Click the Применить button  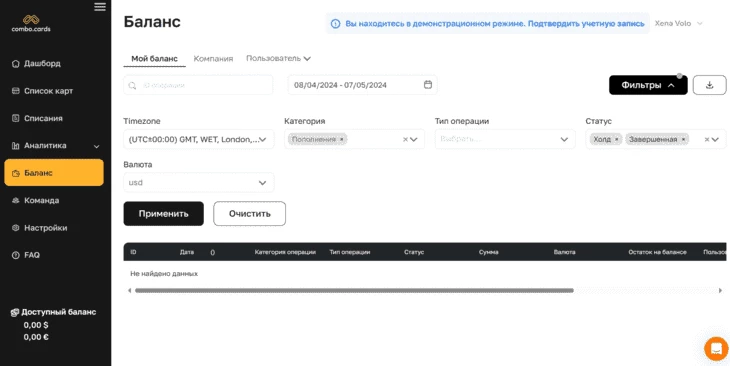163,214
